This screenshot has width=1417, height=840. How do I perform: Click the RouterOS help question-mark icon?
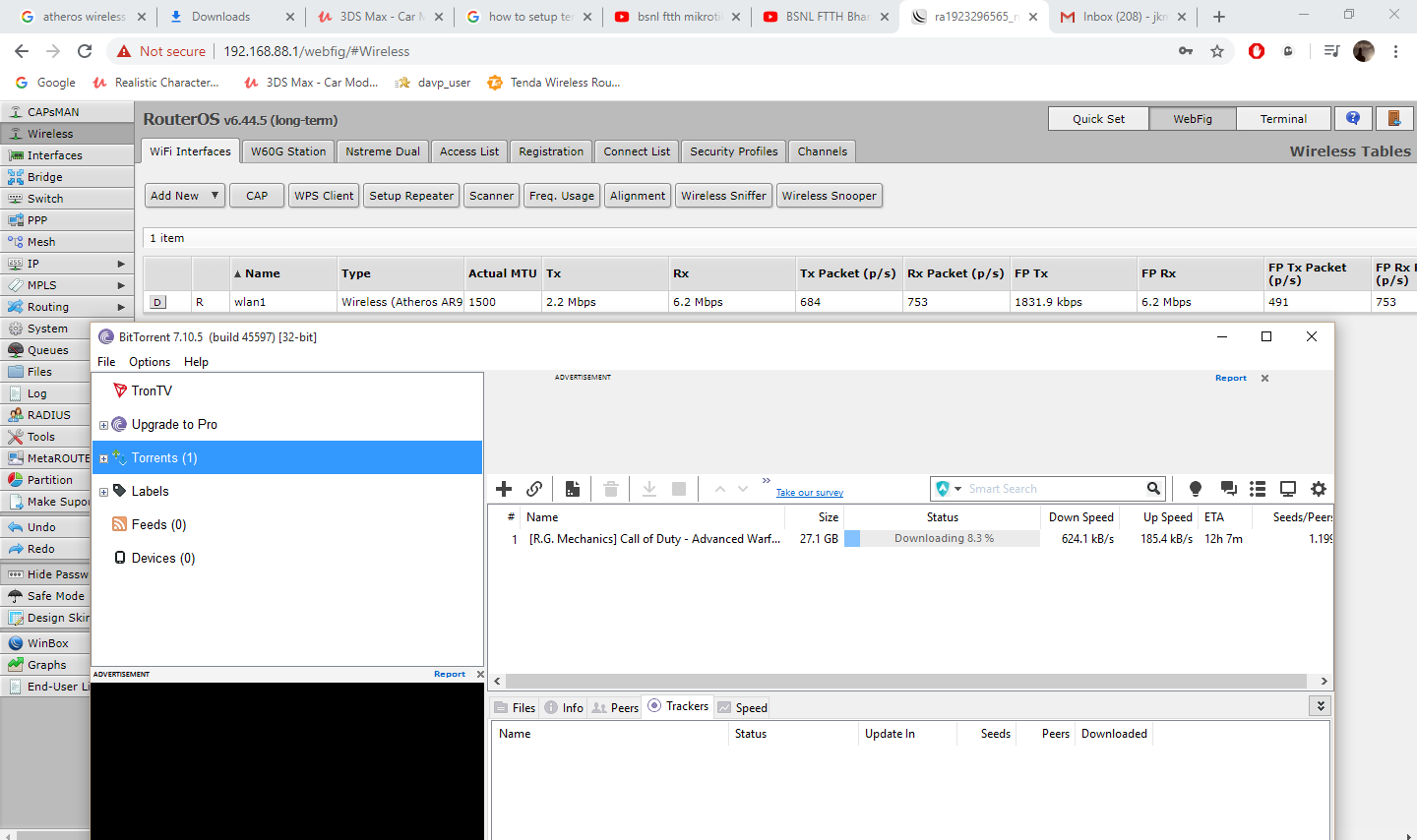tap(1353, 119)
